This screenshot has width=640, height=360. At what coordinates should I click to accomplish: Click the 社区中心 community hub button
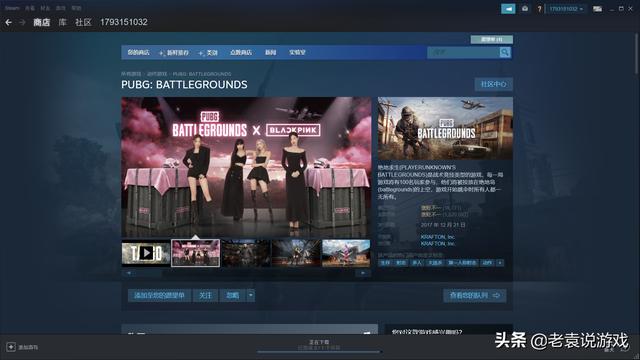[x=493, y=84]
